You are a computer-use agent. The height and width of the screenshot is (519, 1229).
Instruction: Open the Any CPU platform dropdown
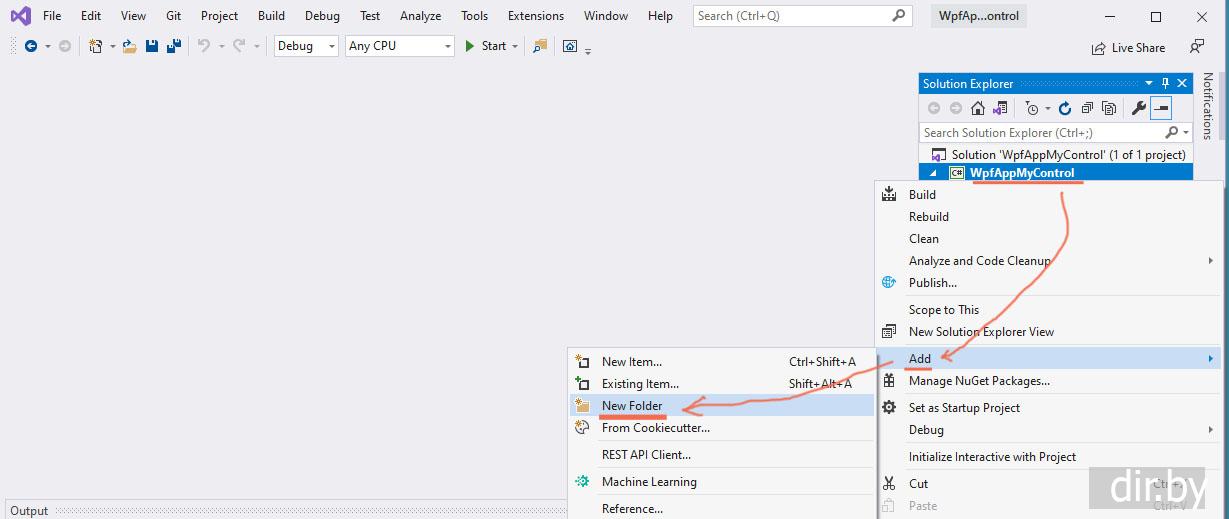400,46
